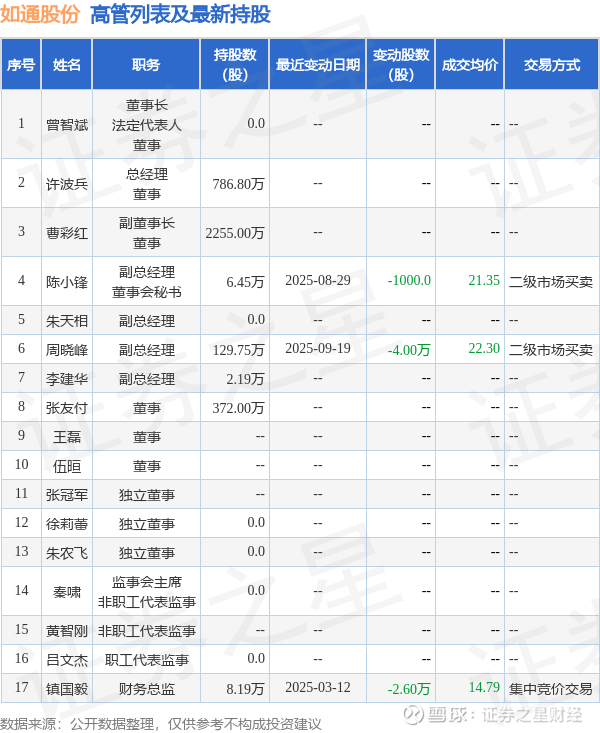Select the name 陈小锋

pos(67,282)
